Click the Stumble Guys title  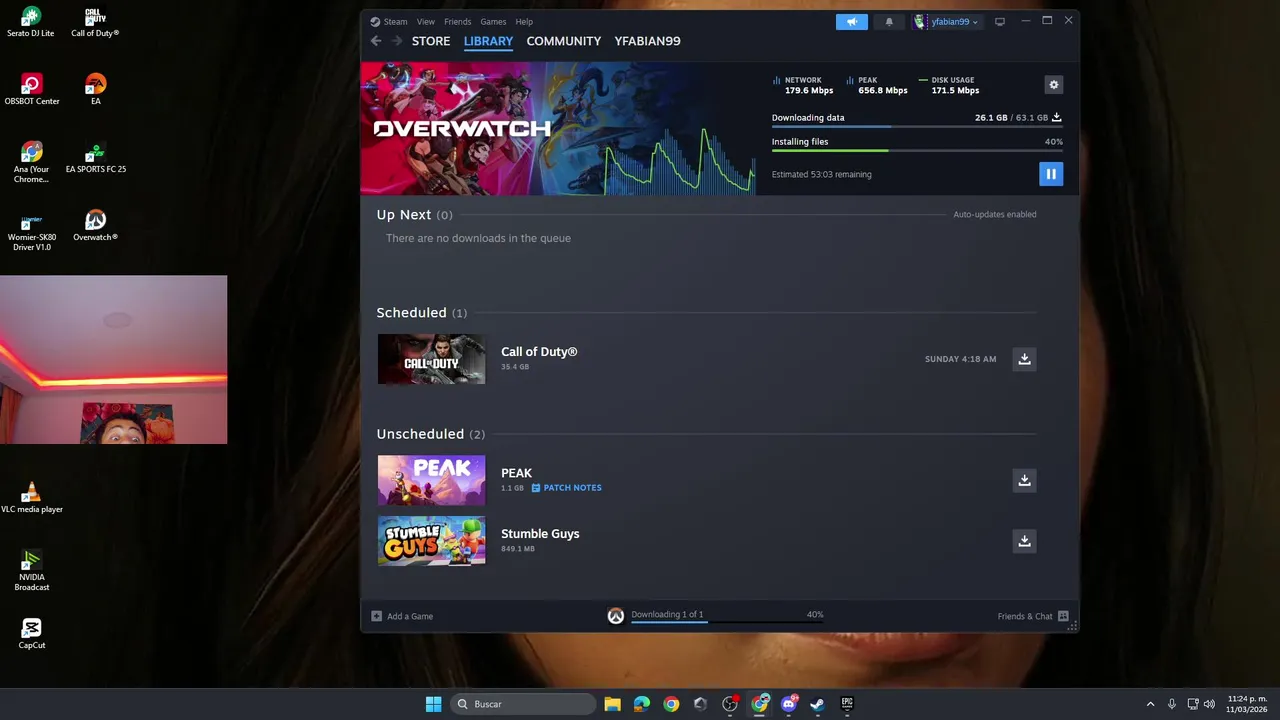540,534
